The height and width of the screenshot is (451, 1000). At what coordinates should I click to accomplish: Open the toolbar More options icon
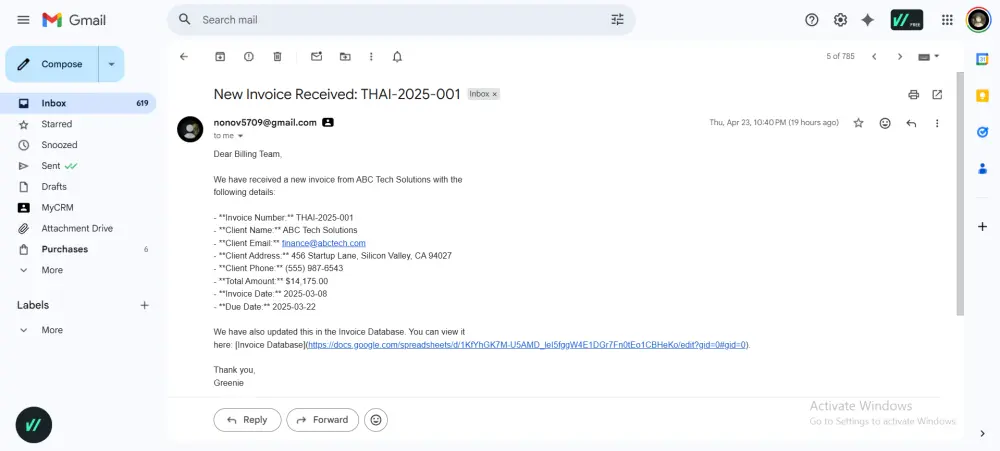(371, 57)
